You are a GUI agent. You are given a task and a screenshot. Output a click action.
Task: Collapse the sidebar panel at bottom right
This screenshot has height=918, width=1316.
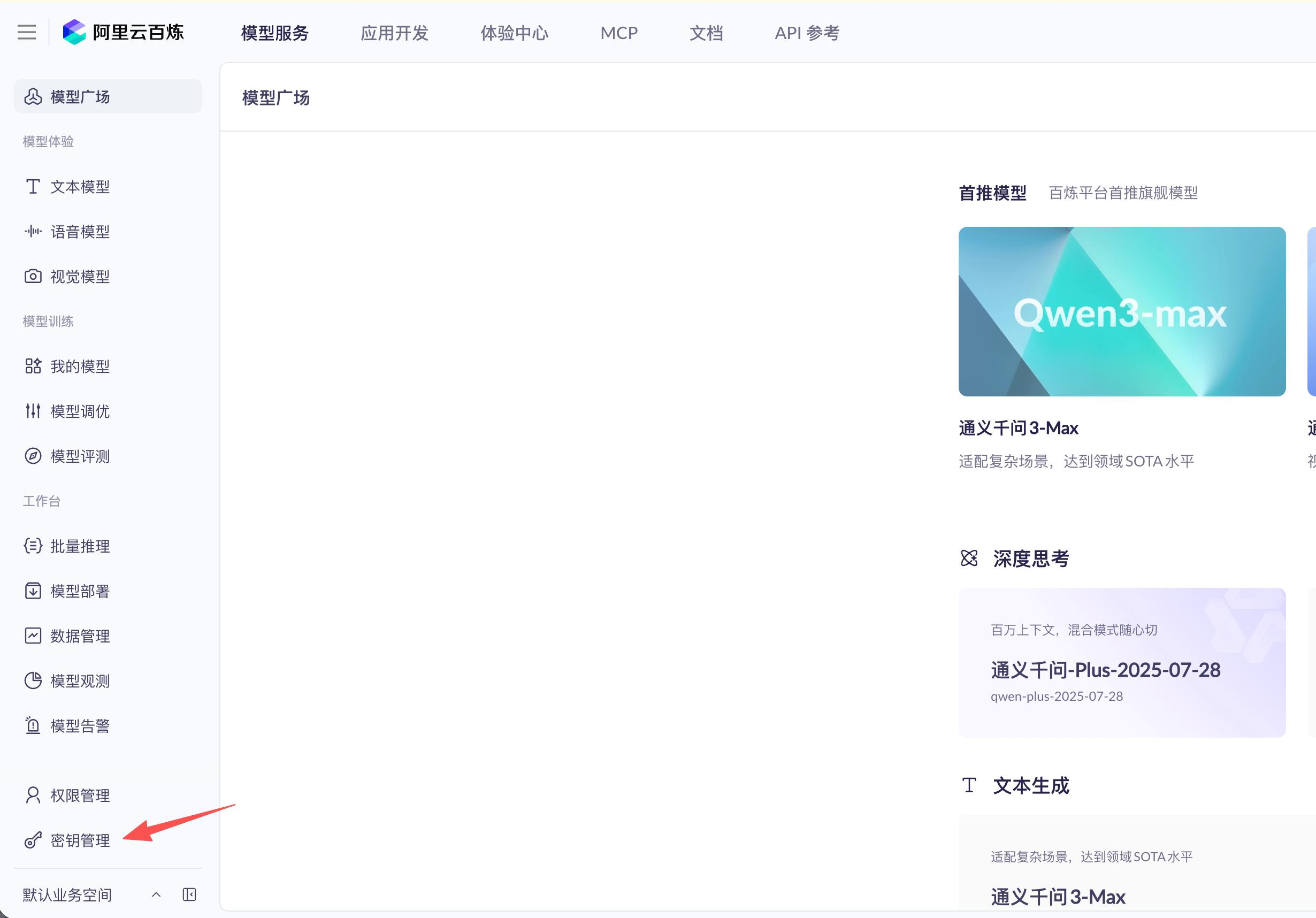[x=188, y=894]
